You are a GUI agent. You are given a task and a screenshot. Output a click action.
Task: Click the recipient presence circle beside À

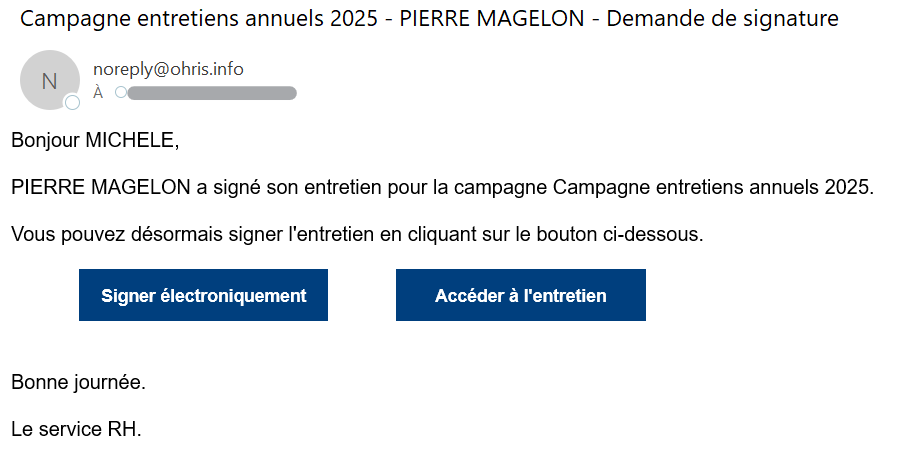121,93
